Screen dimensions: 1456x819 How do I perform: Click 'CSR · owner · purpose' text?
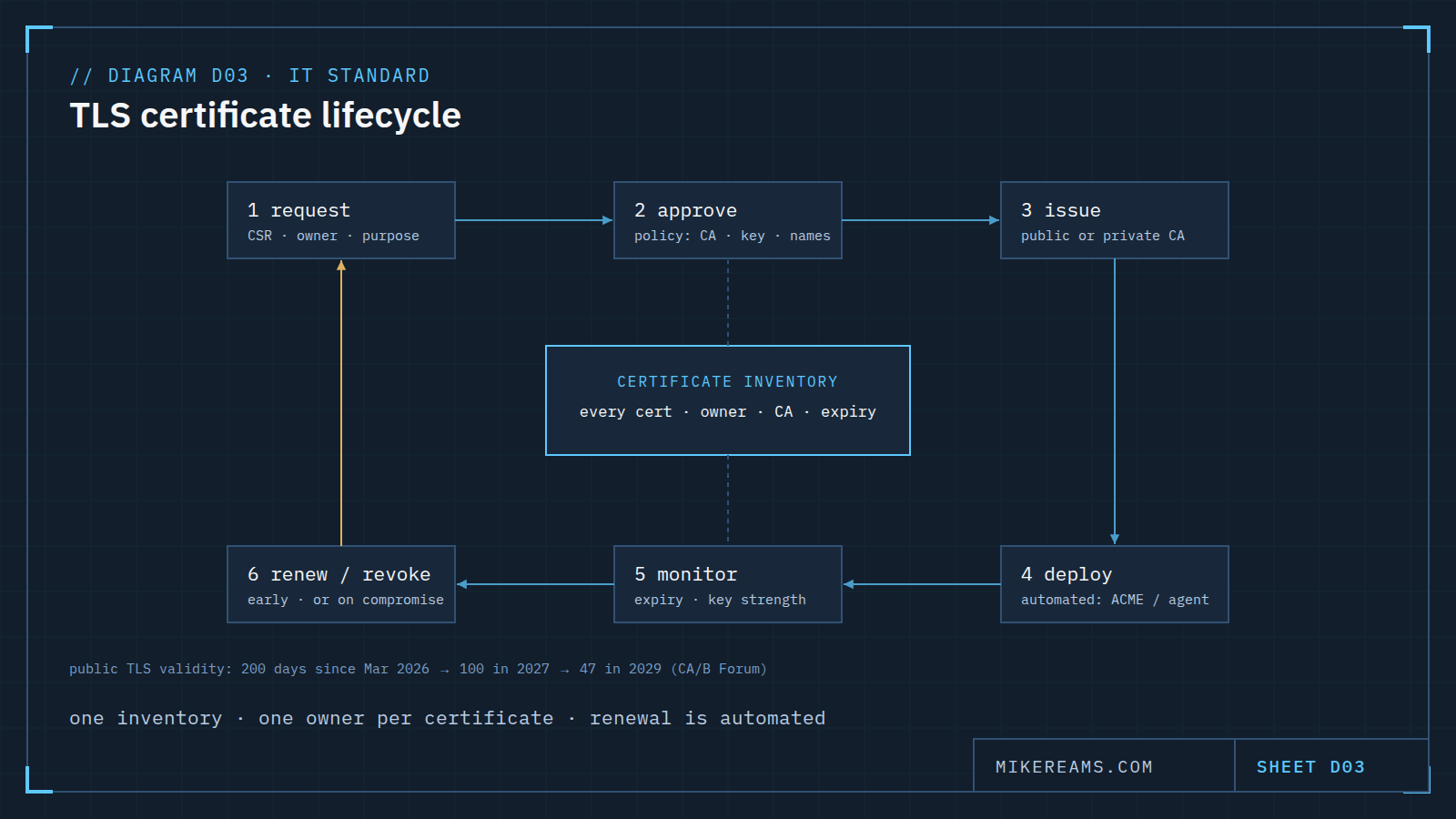333,236
